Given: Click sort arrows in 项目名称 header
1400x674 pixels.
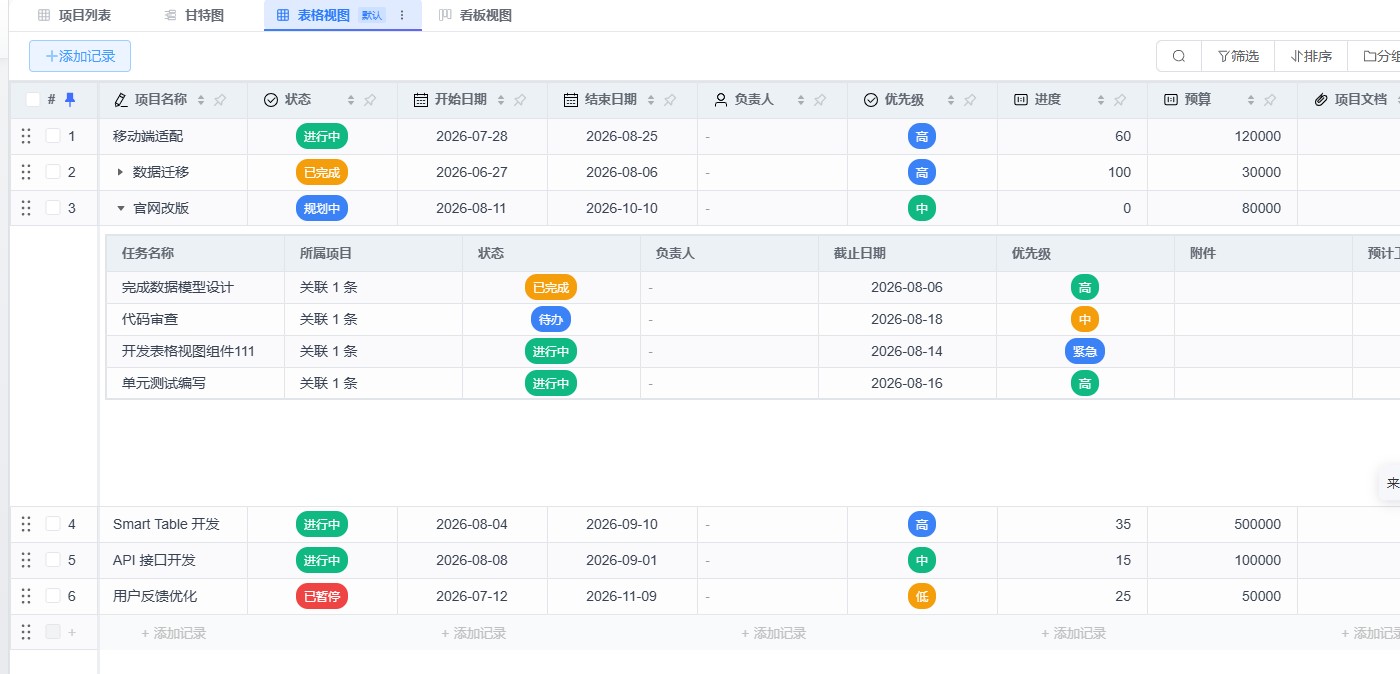Looking at the screenshot, I should tap(201, 100).
